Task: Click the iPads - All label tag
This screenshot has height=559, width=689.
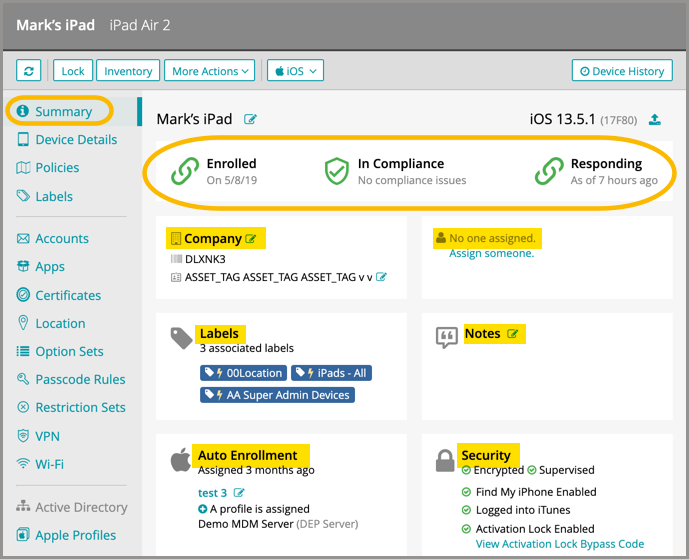Action: [x=331, y=373]
